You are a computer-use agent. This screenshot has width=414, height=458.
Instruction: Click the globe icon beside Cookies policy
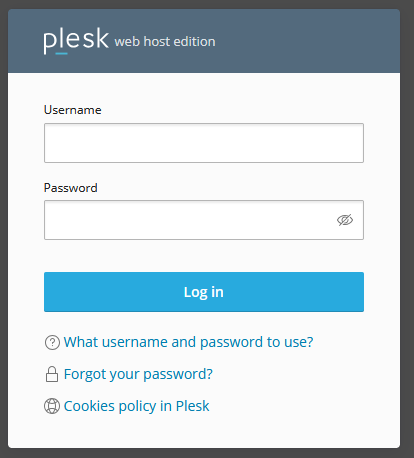coord(52,406)
